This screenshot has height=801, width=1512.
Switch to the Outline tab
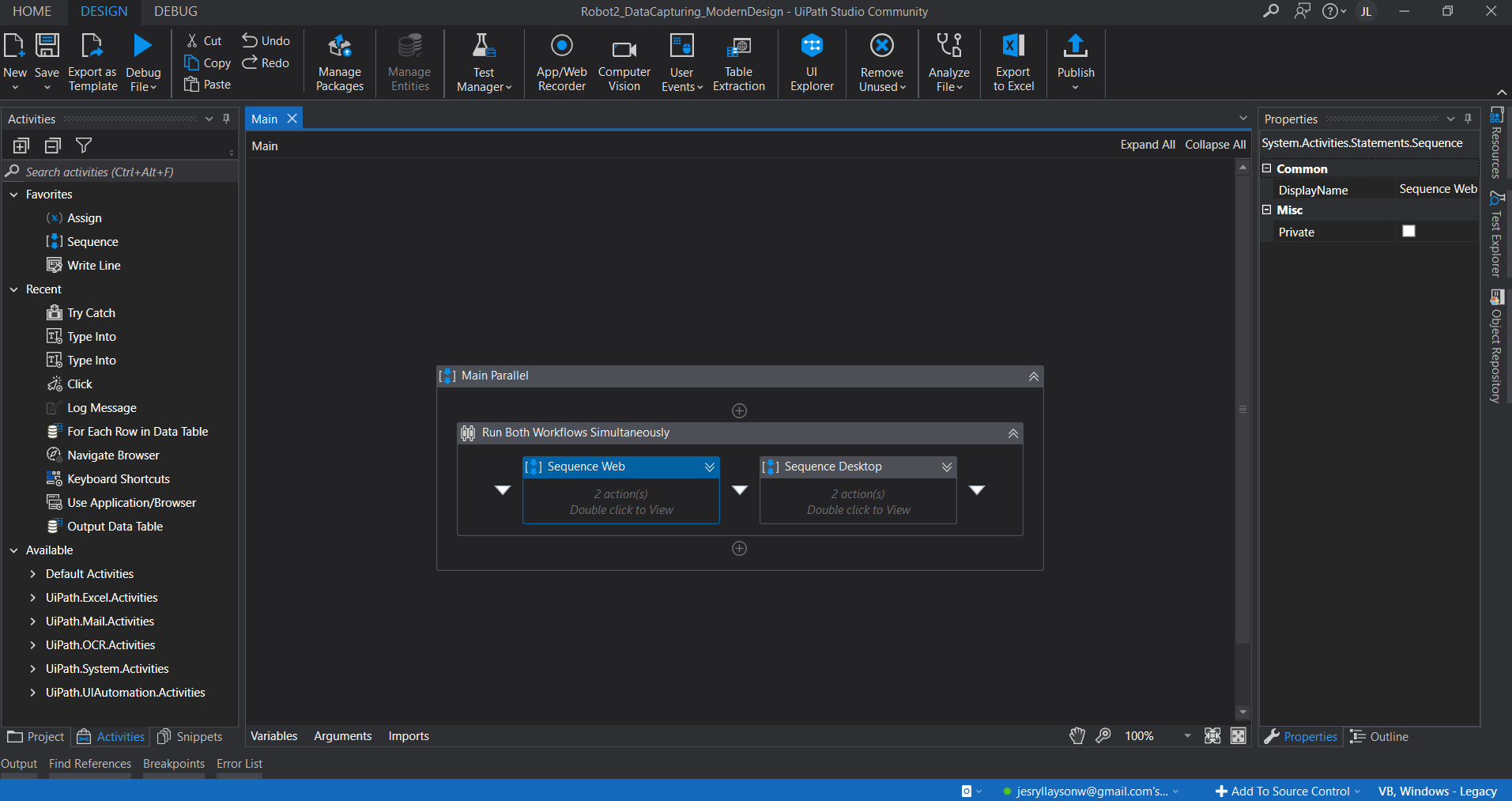pos(1379,737)
